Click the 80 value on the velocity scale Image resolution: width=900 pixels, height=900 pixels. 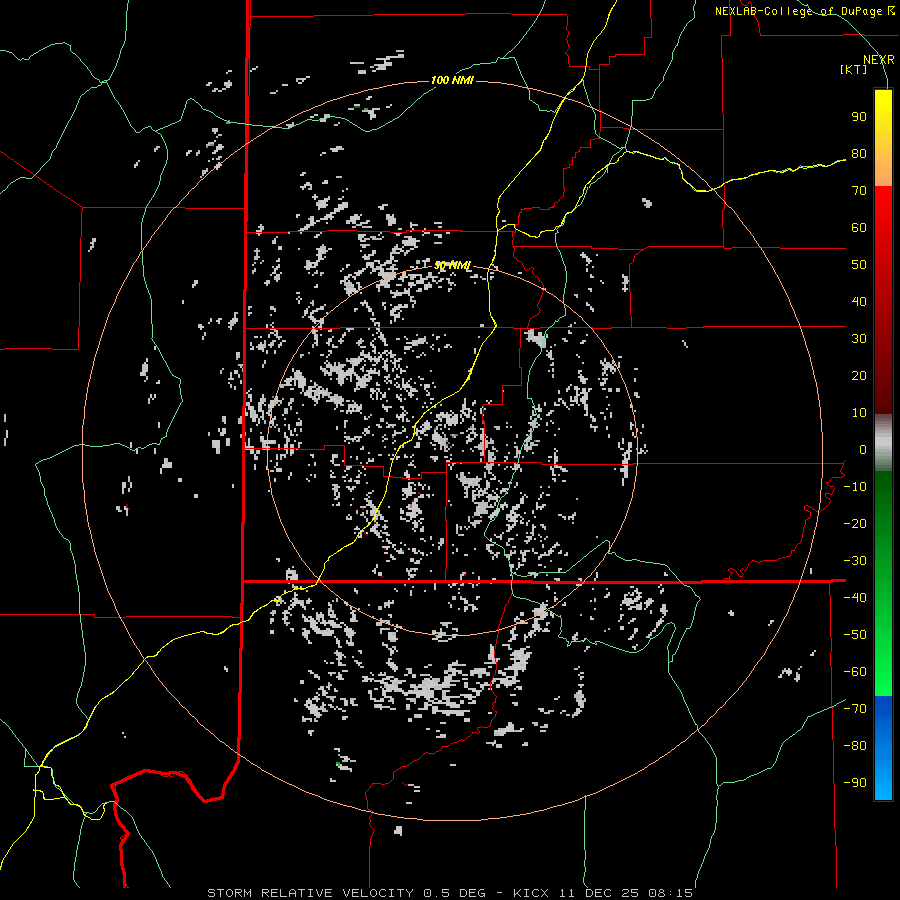click(x=859, y=153)
